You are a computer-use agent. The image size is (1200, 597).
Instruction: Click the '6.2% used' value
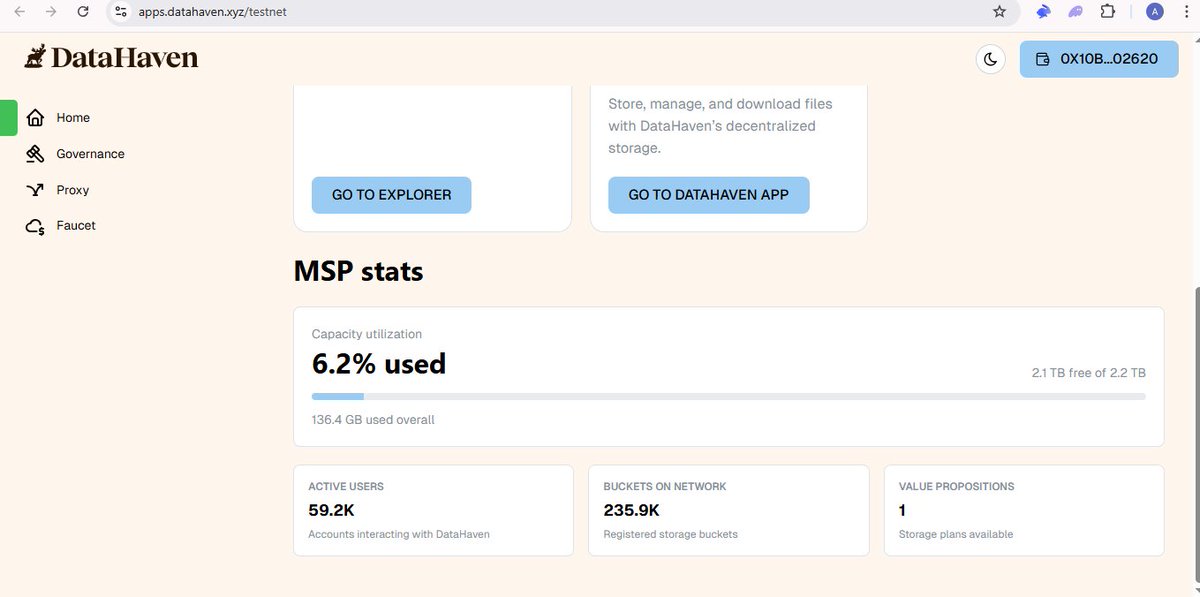click(379, 363)
